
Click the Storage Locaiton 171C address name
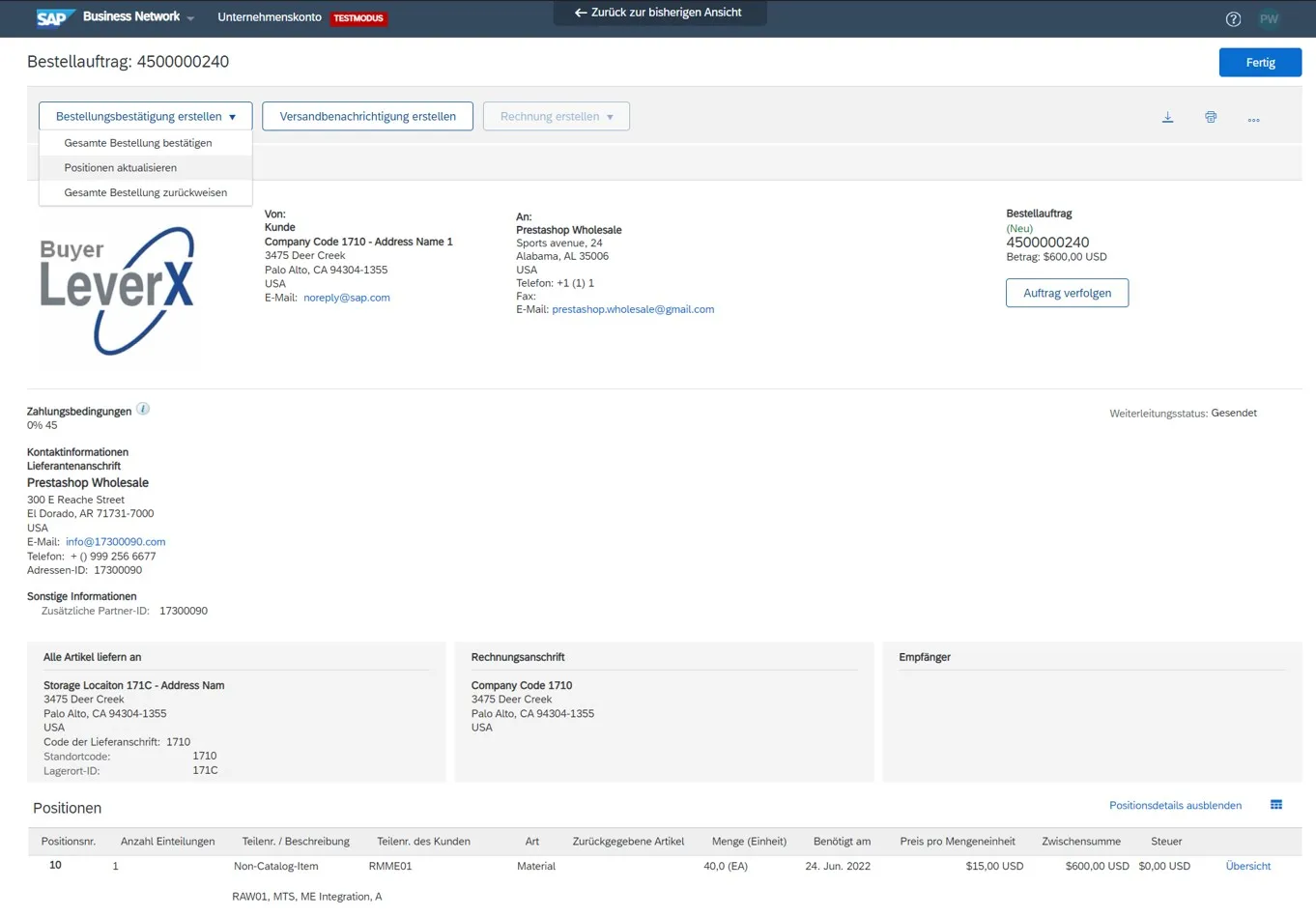coord(133,686)
